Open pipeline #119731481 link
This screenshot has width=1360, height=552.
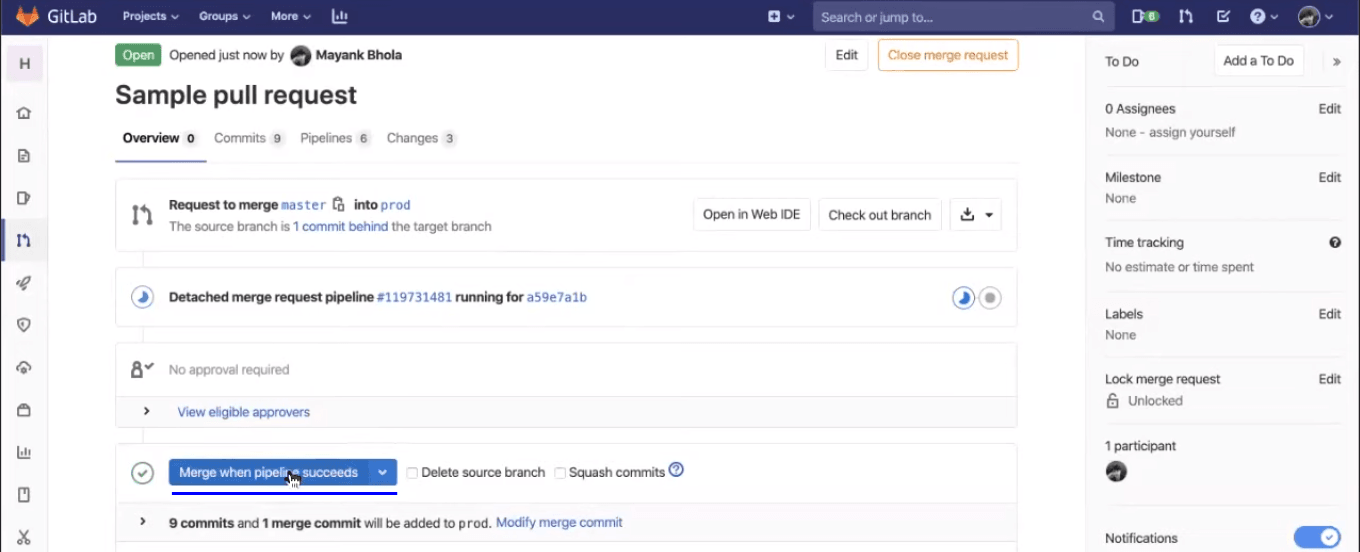click(414, 297)
